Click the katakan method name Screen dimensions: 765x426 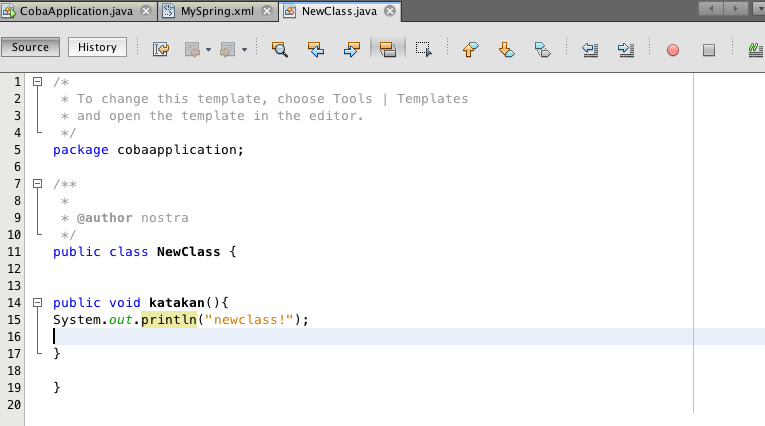(x=177, y=303)
